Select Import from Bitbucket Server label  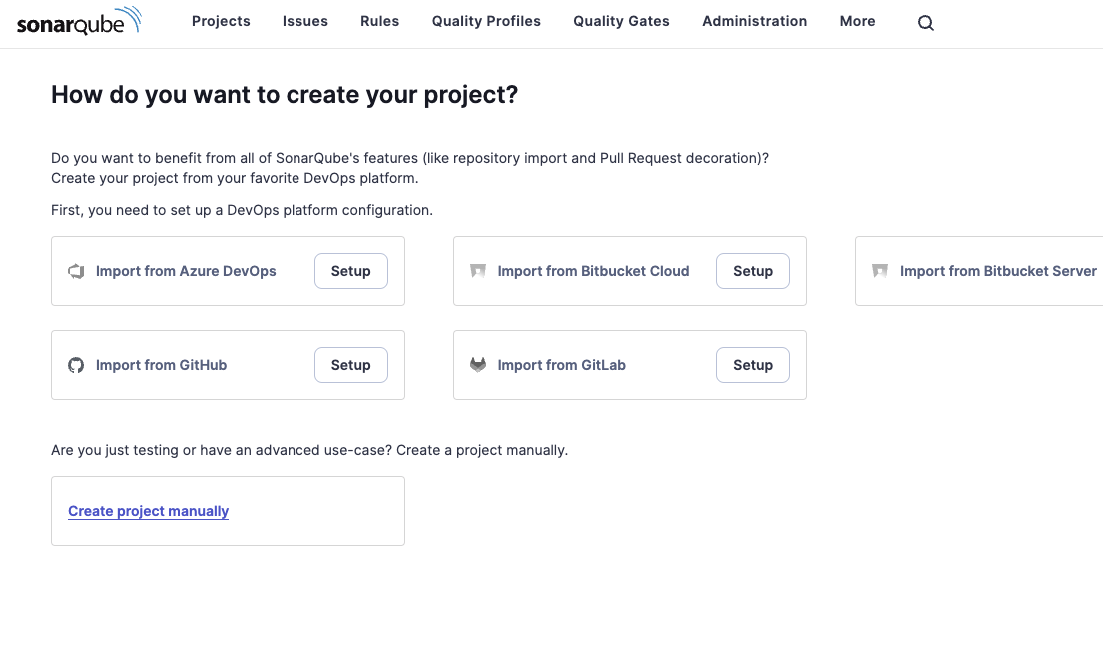point(998,271)
